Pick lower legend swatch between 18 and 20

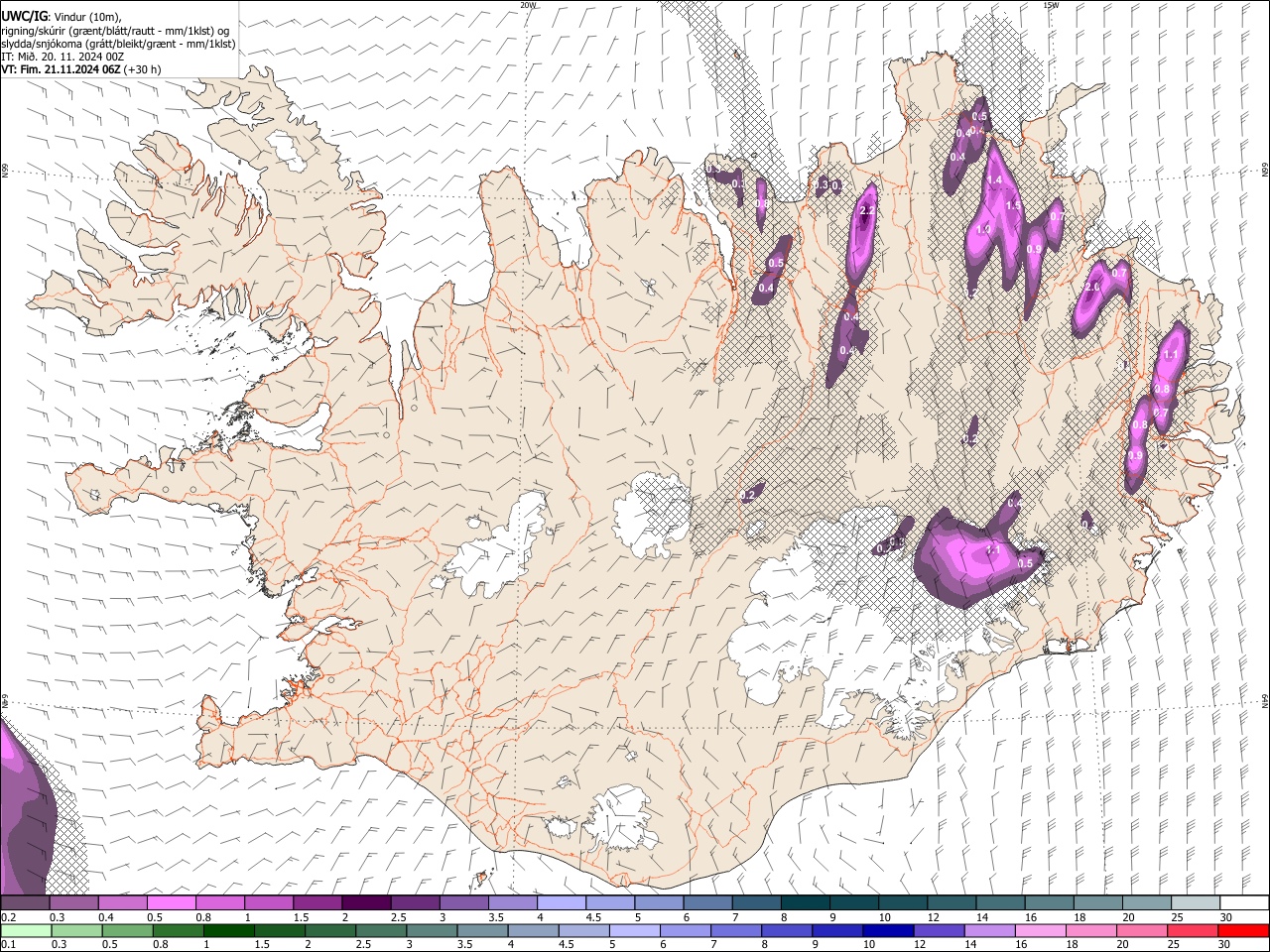[x=1089, y=931]
